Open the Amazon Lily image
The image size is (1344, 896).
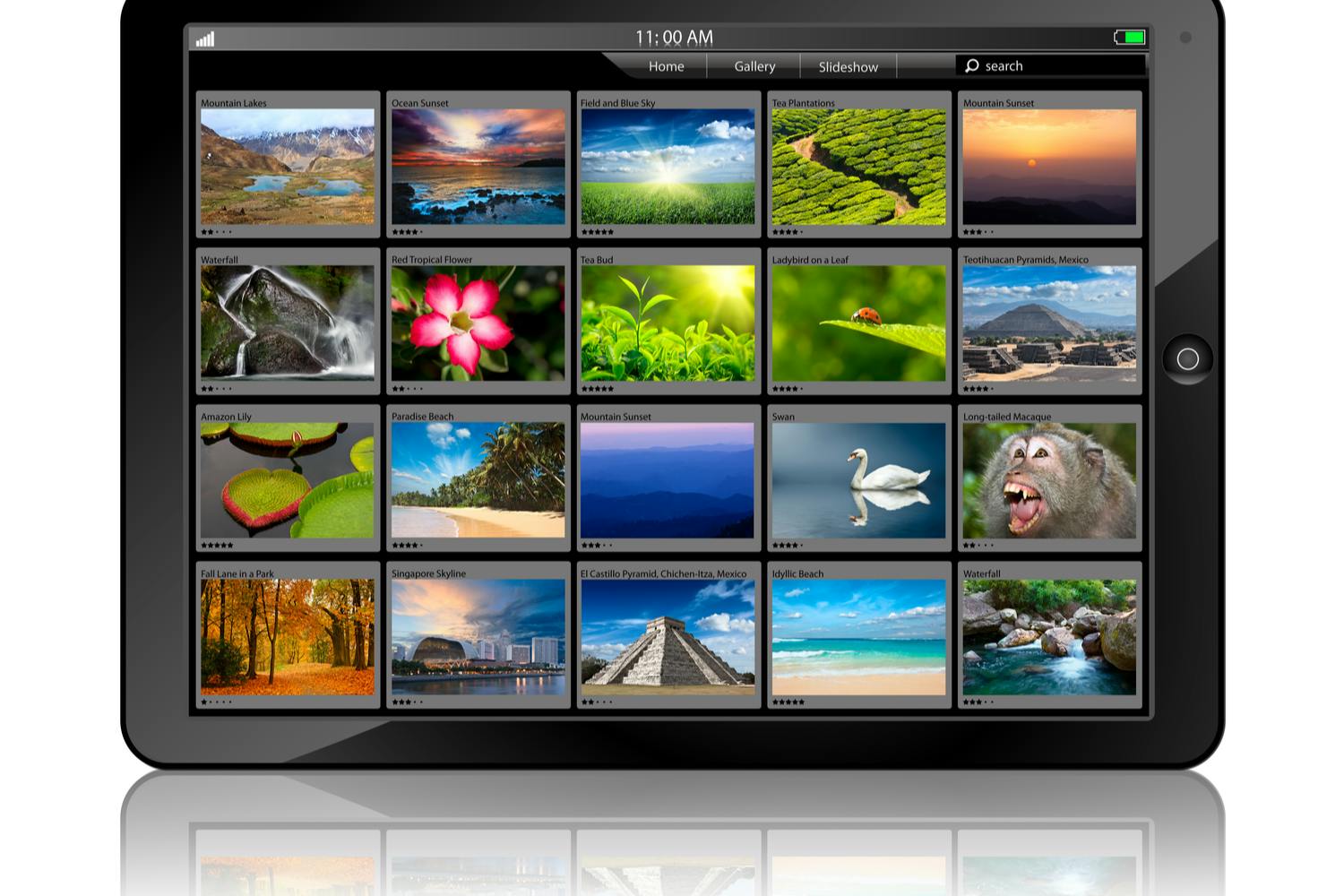click(x=287, y=479)
